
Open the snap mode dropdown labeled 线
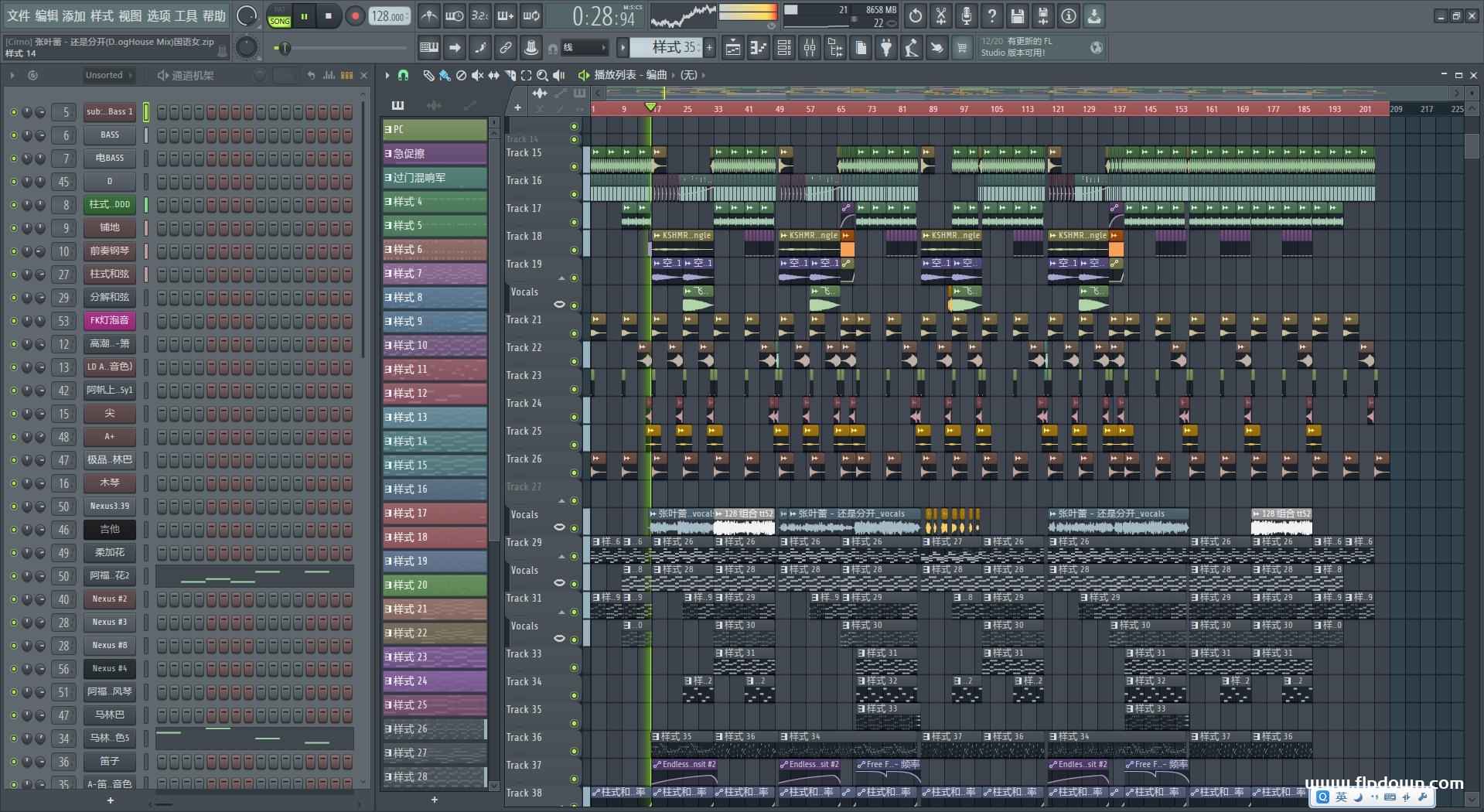(x=583, y=48)
